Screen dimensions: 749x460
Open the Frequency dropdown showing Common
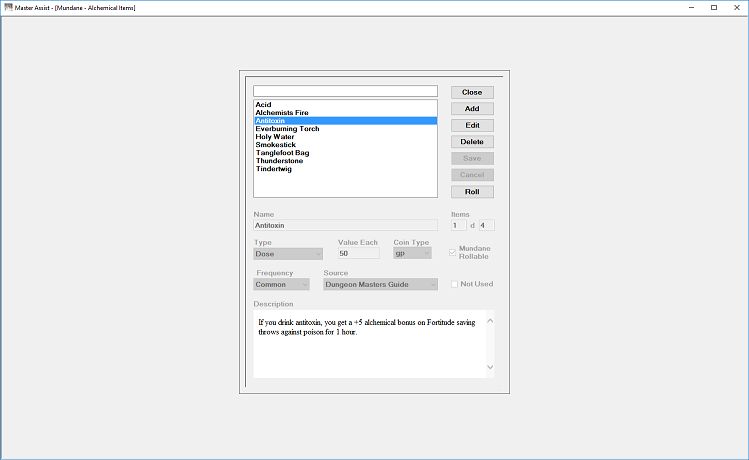281,284
